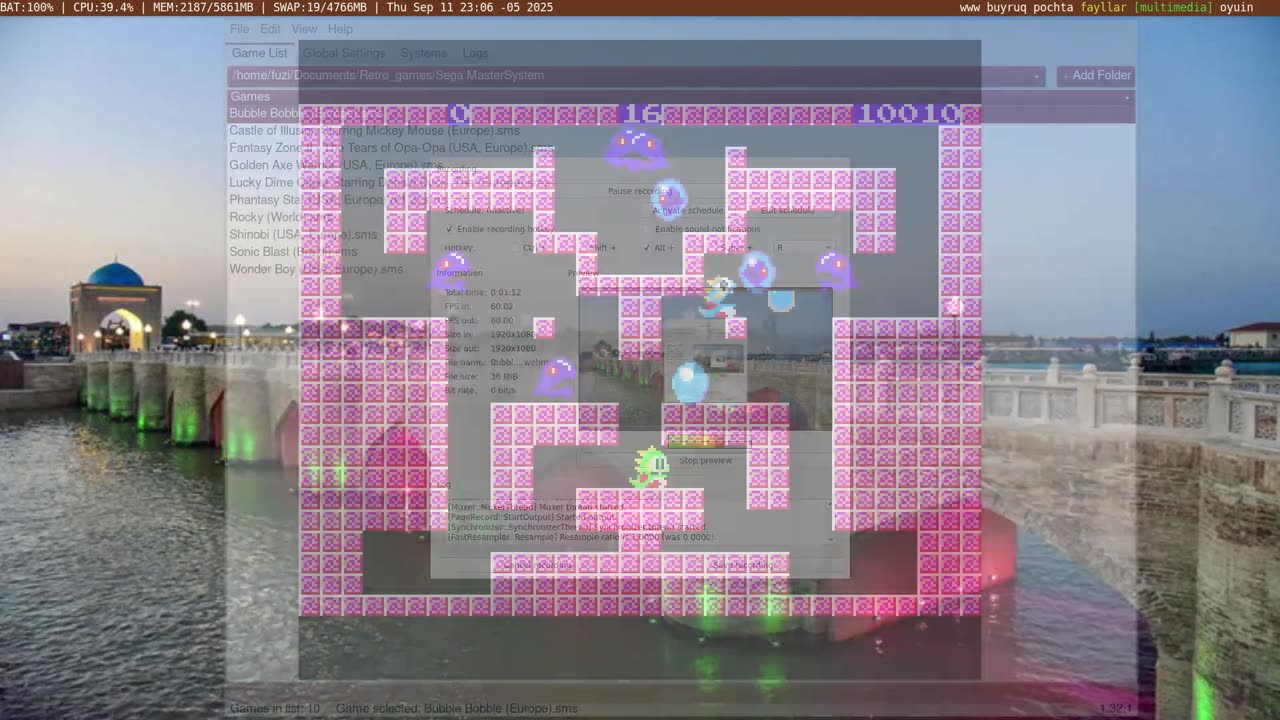The height and width of the screenshot is (720, 1280).
Task: Click the Stop preview button
Action: click(706, 460)
